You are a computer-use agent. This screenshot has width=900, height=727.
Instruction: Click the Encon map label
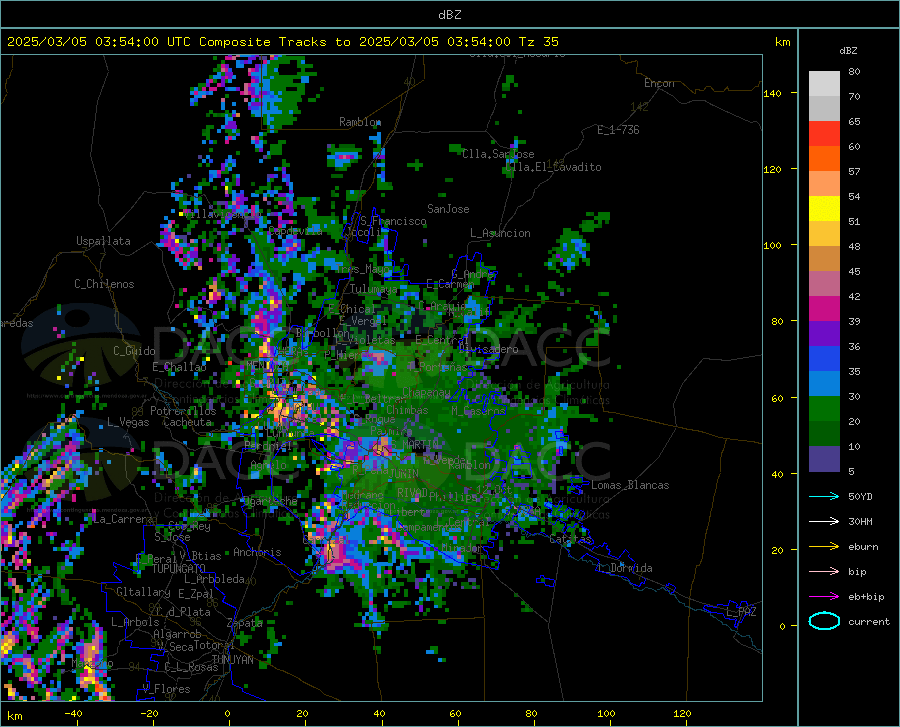[x=659, y=83]
